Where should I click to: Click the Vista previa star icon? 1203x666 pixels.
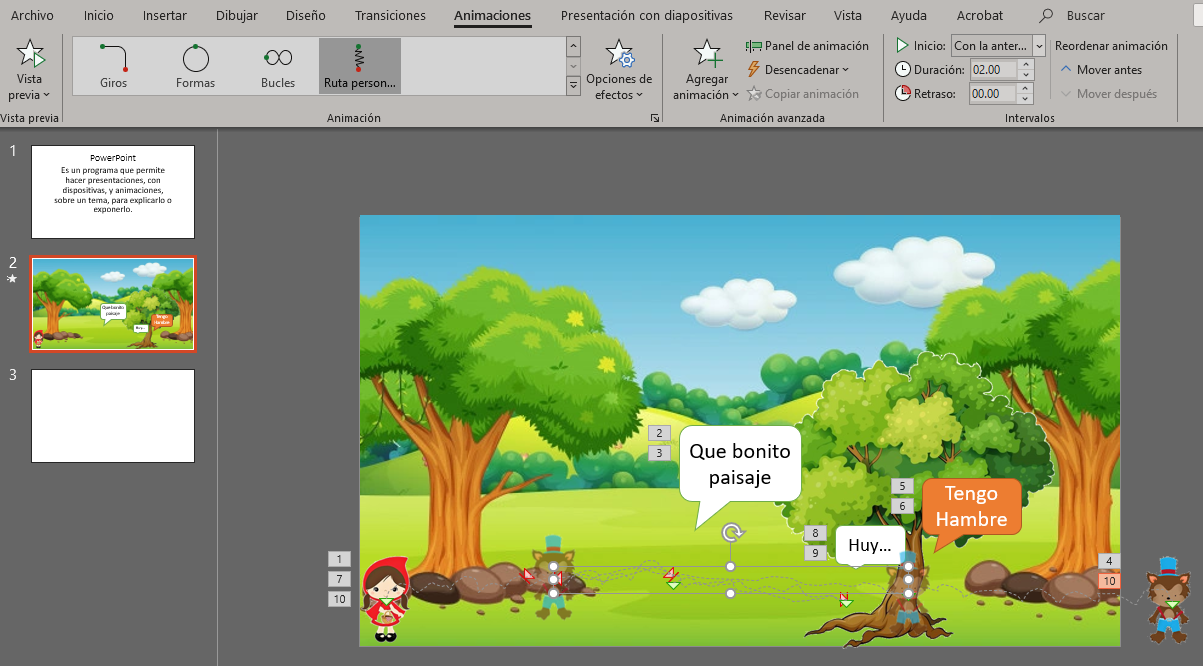[30, 55]
